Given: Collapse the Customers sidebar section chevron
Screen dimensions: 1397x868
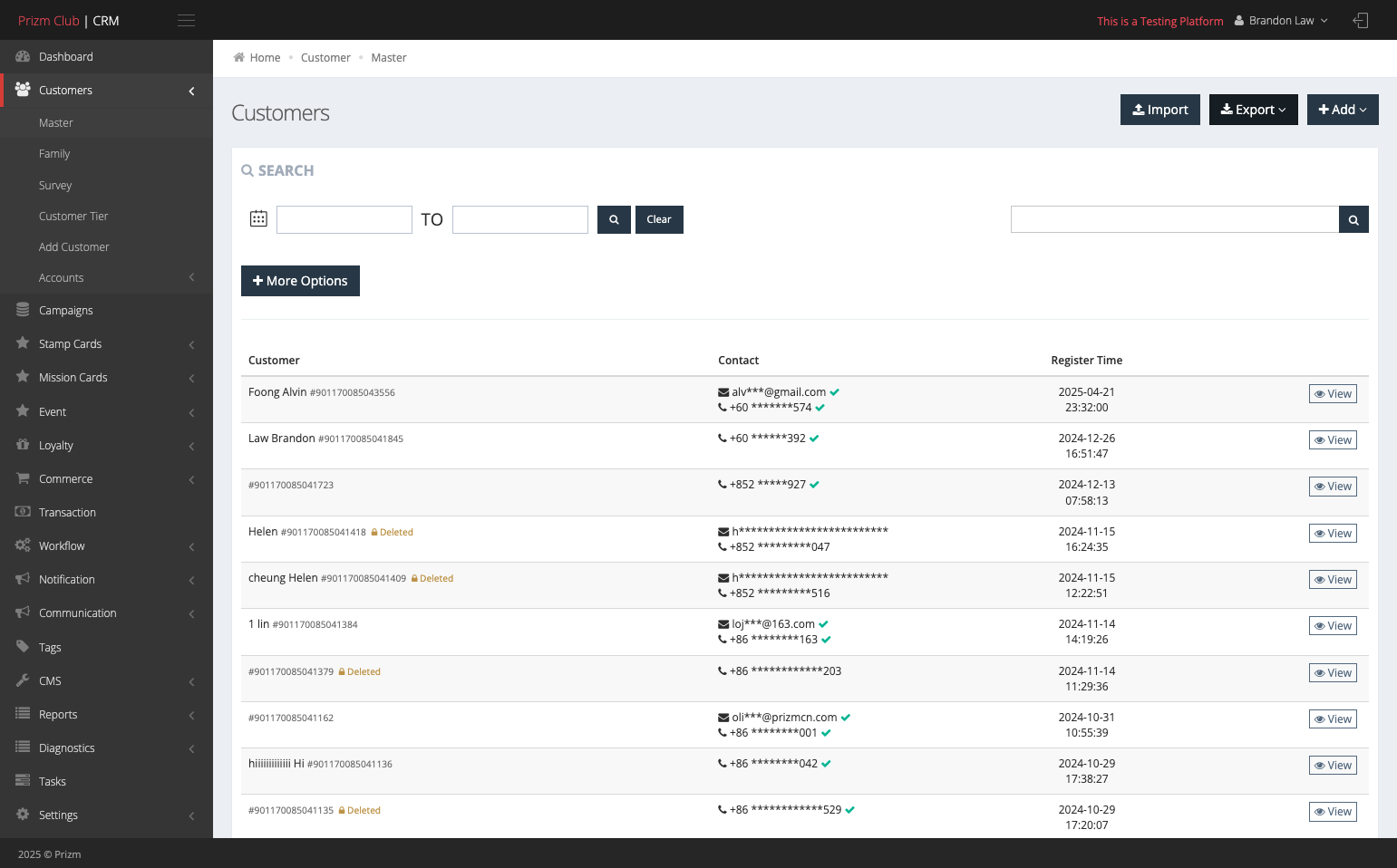Looking at the screenshot, I should [x=191, y=91].
